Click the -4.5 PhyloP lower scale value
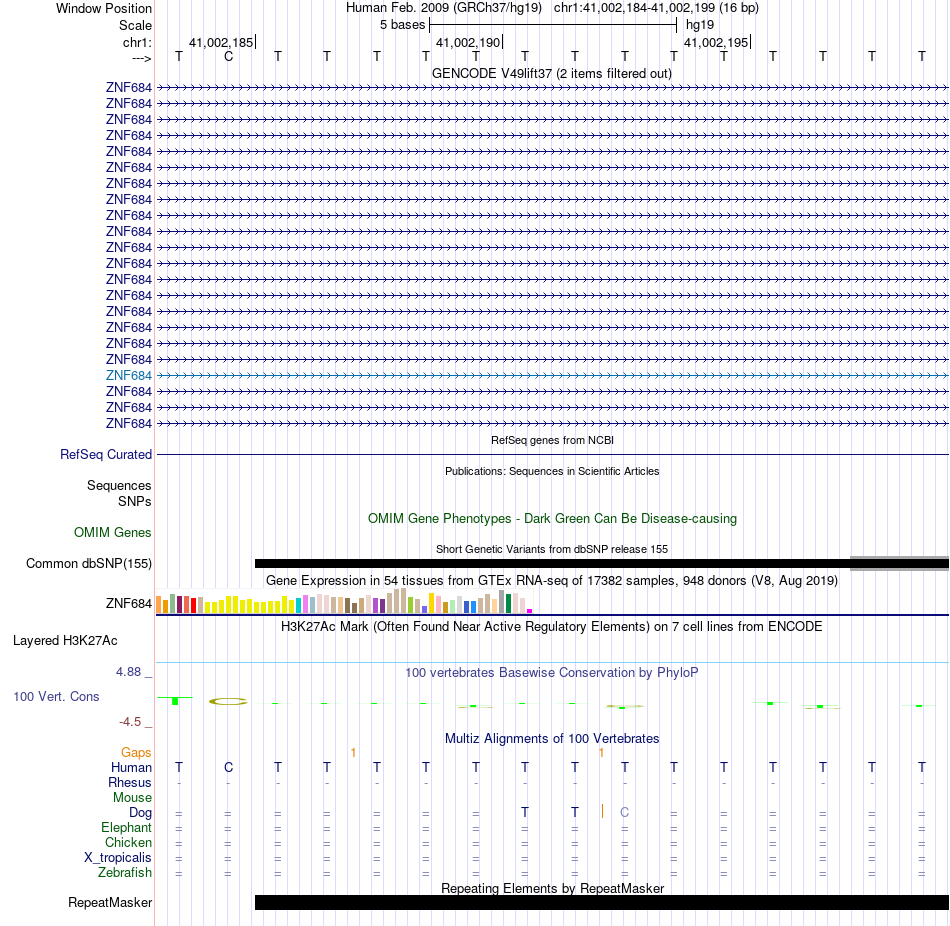Image resolution: width=950 pixels, height=926 pixels. [130, 722]
